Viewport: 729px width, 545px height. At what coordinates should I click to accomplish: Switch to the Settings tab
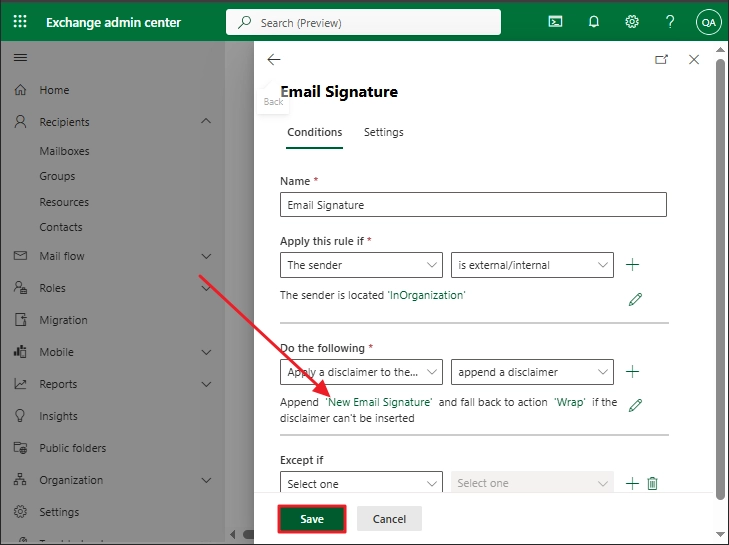point(384,133)
